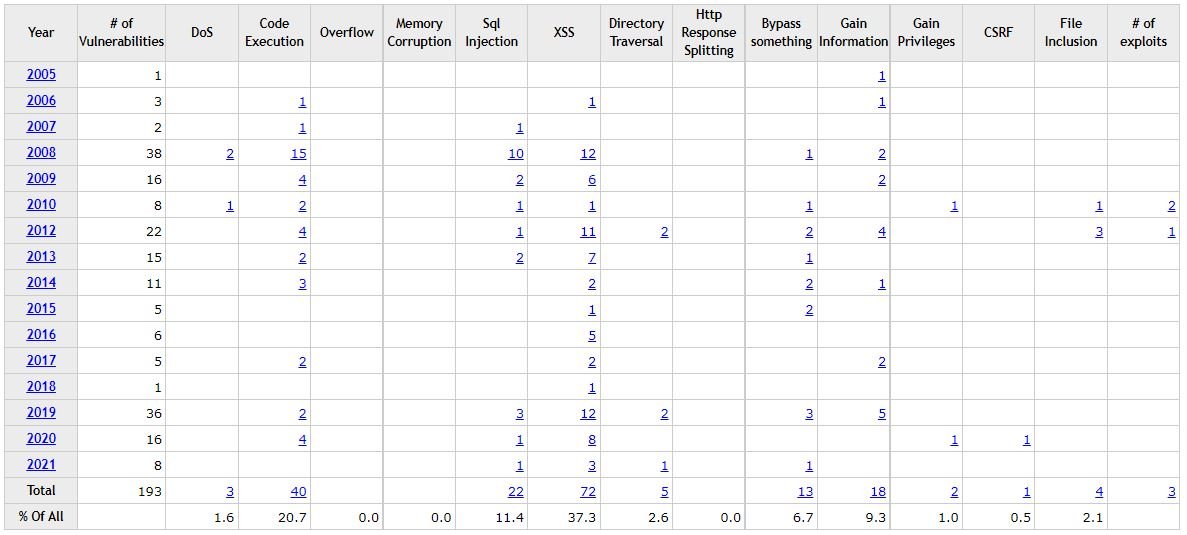Image resolution: width=1187 pixels, height=535 pixels.
Task: Open total DoS count of 3
Action: [x=230, y=492]
